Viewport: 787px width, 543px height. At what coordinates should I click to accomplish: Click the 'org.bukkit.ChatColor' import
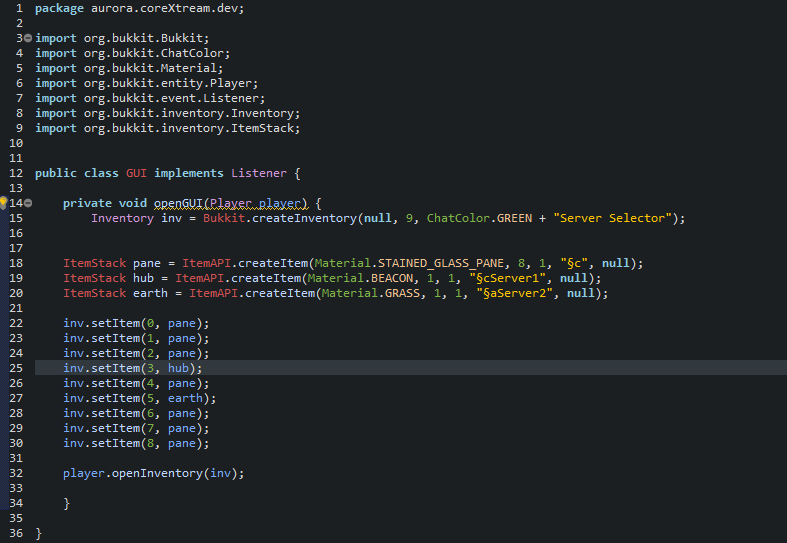(x=154, y=53)
